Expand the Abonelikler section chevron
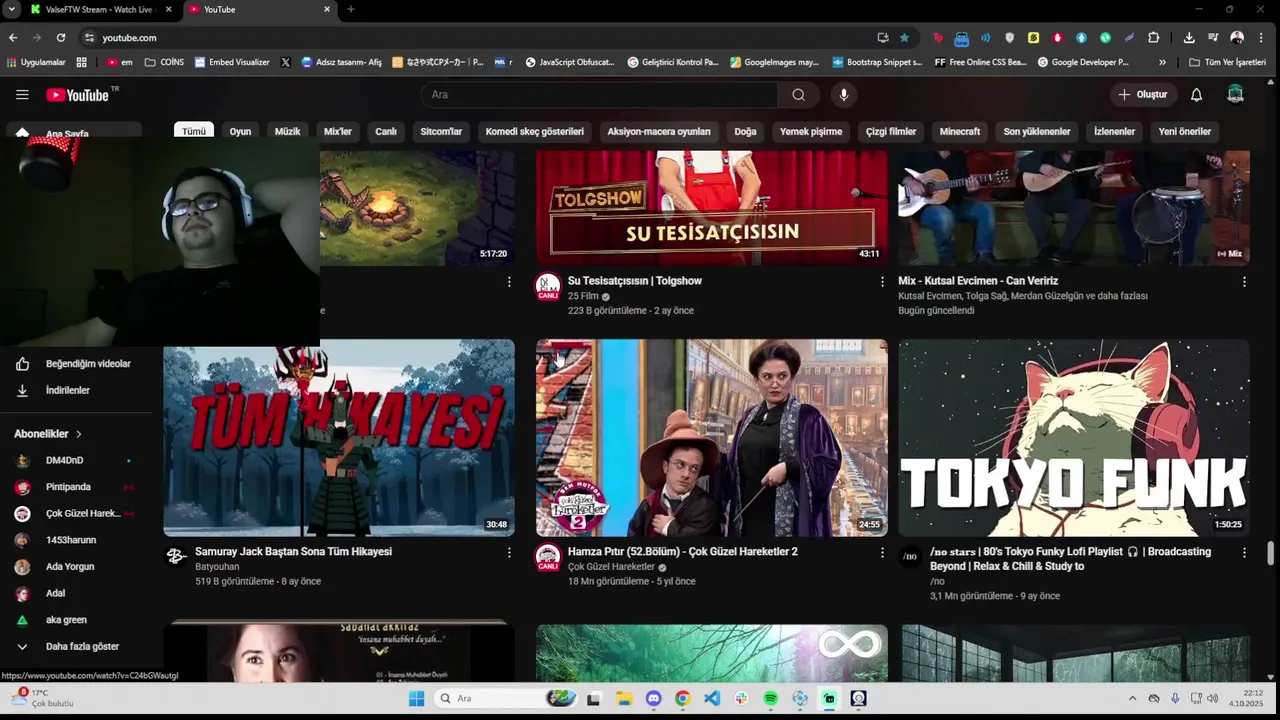Image resolution: width=1280 pixels, height=720 pixels. click(x=78, y=434)
